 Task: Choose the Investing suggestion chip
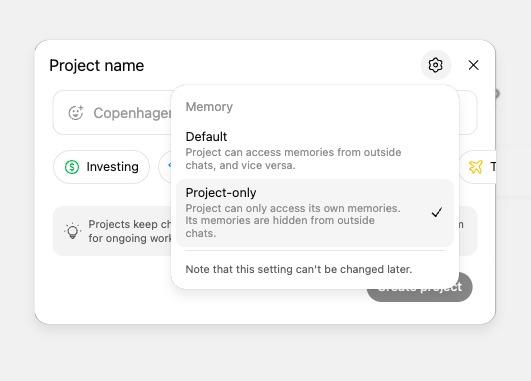101,167
